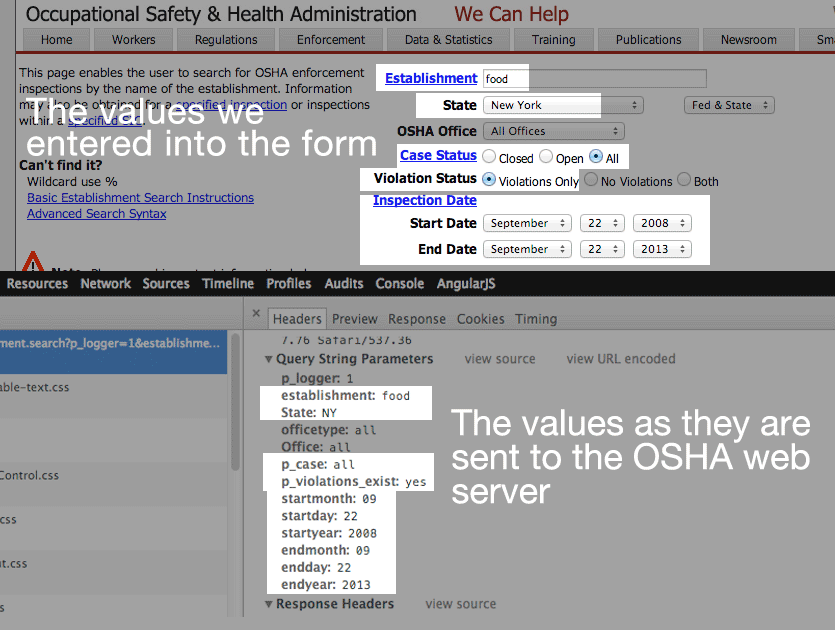Open the Regulations navigation tab
This screenshot has height=630, width=835.
226,40
